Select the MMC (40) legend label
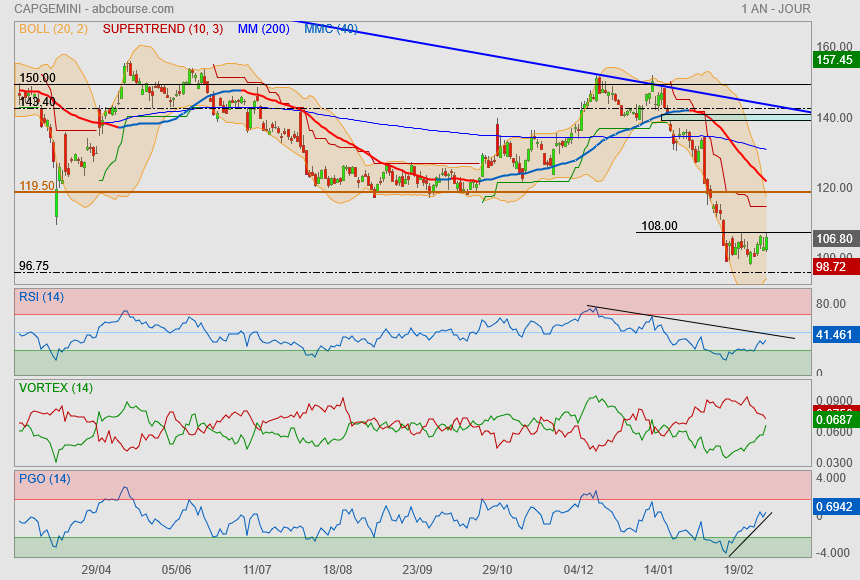 click(331, 29)
